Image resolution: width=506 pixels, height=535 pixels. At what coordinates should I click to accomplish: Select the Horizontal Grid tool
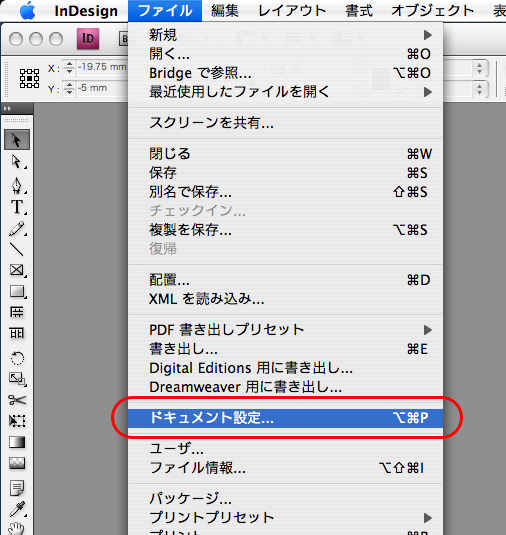point(17,312)
